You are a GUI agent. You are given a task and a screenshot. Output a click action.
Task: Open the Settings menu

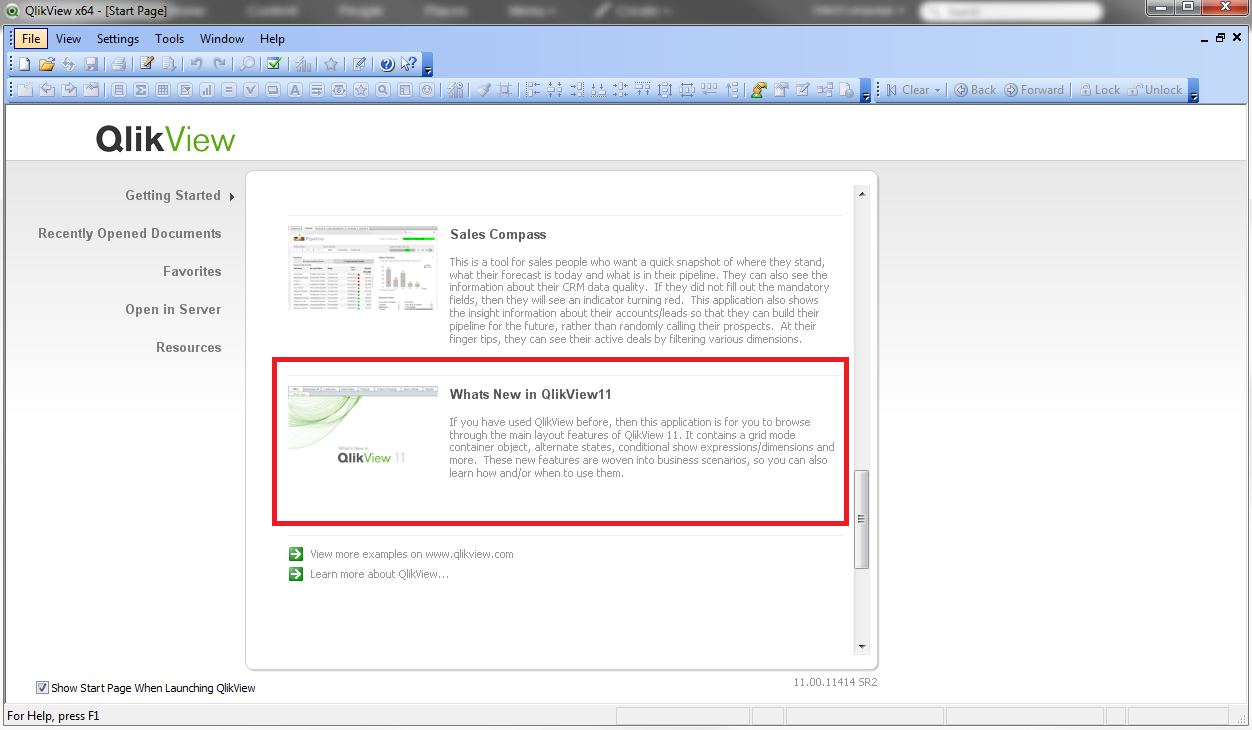tap(118, 39)
